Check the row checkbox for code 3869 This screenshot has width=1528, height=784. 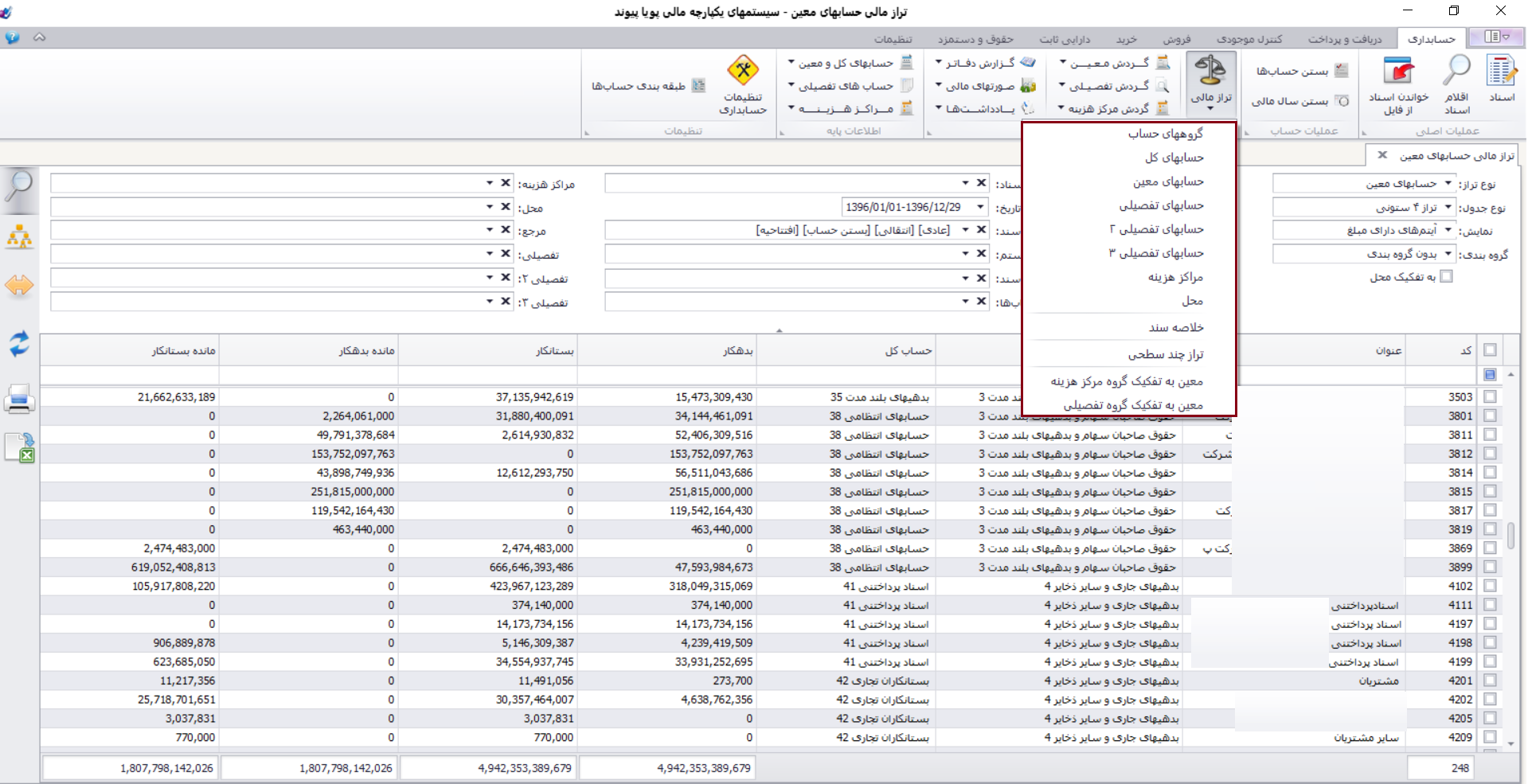(1490, 548)
